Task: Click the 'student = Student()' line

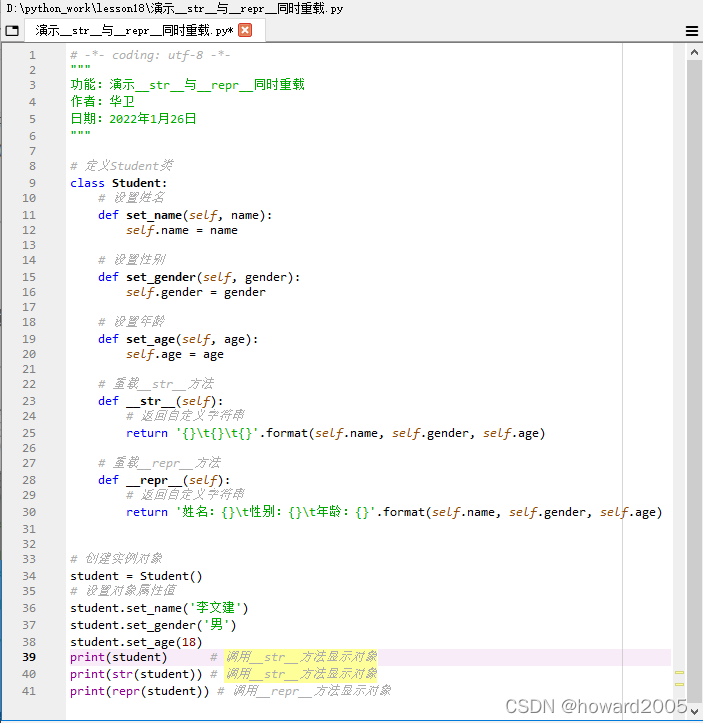Action: tap(136, 576)
